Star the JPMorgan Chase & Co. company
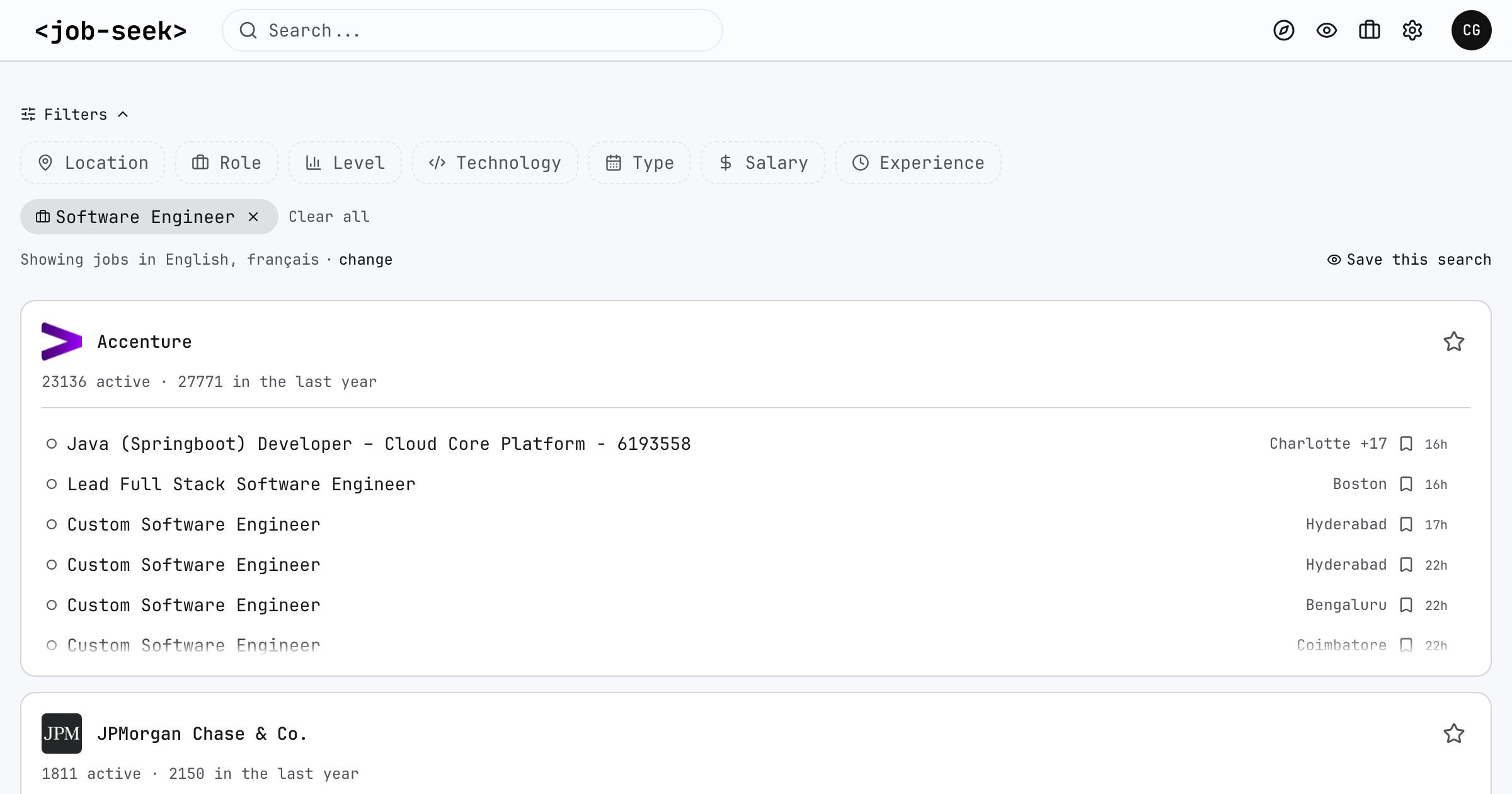The width and height of the screenshot is (1512, 794). coord(1453,734)
